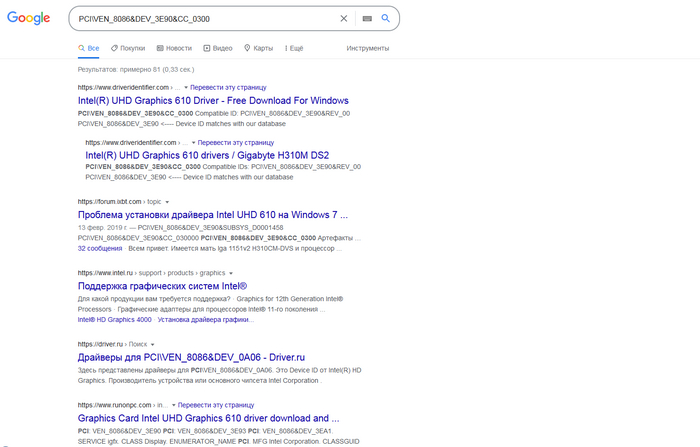Select the Все tab
Image resolution: width=700 pixels, height=447 pixels.
click(x=88, y=48)
